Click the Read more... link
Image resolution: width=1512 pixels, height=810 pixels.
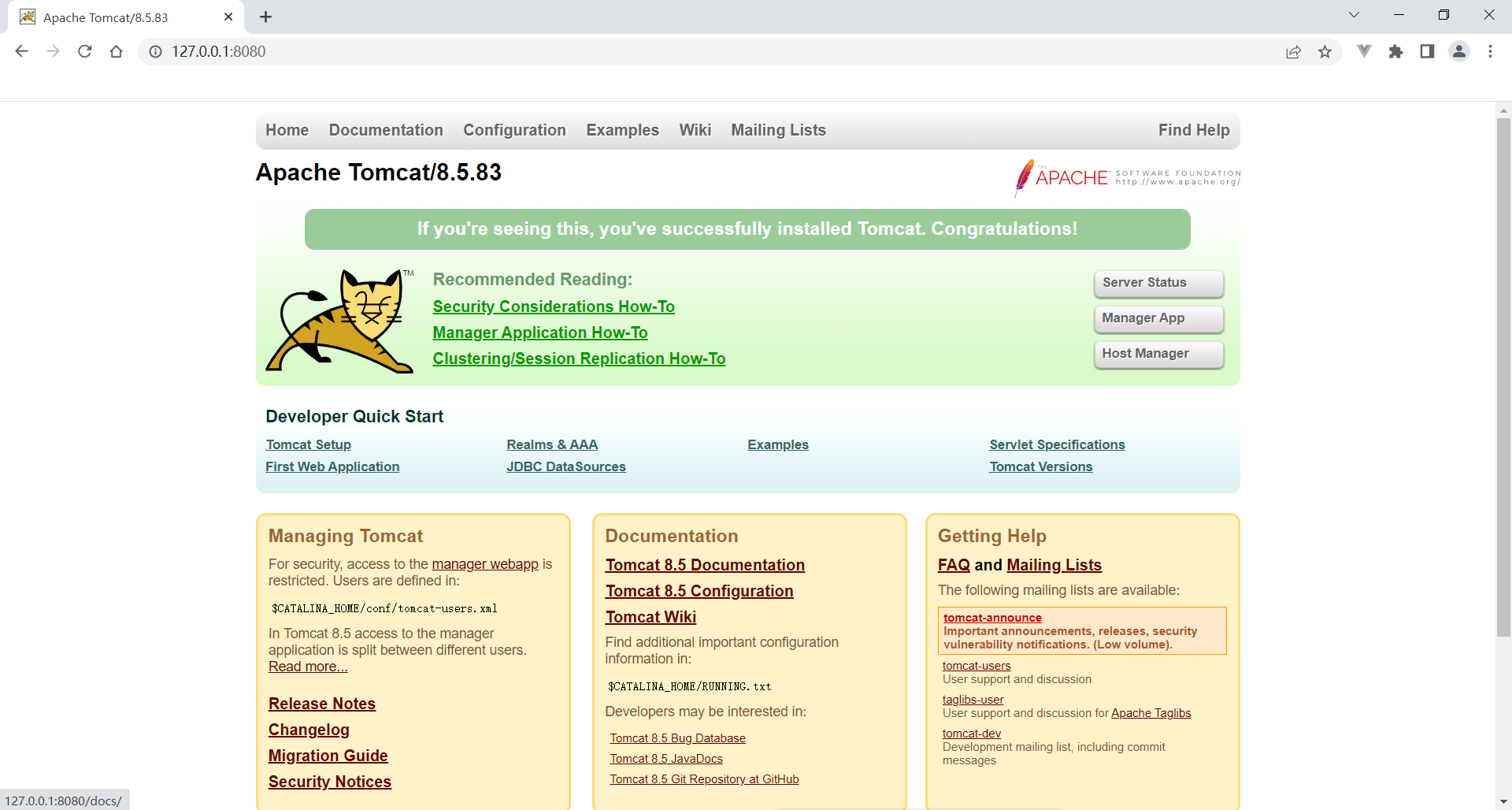click(308, 667)
